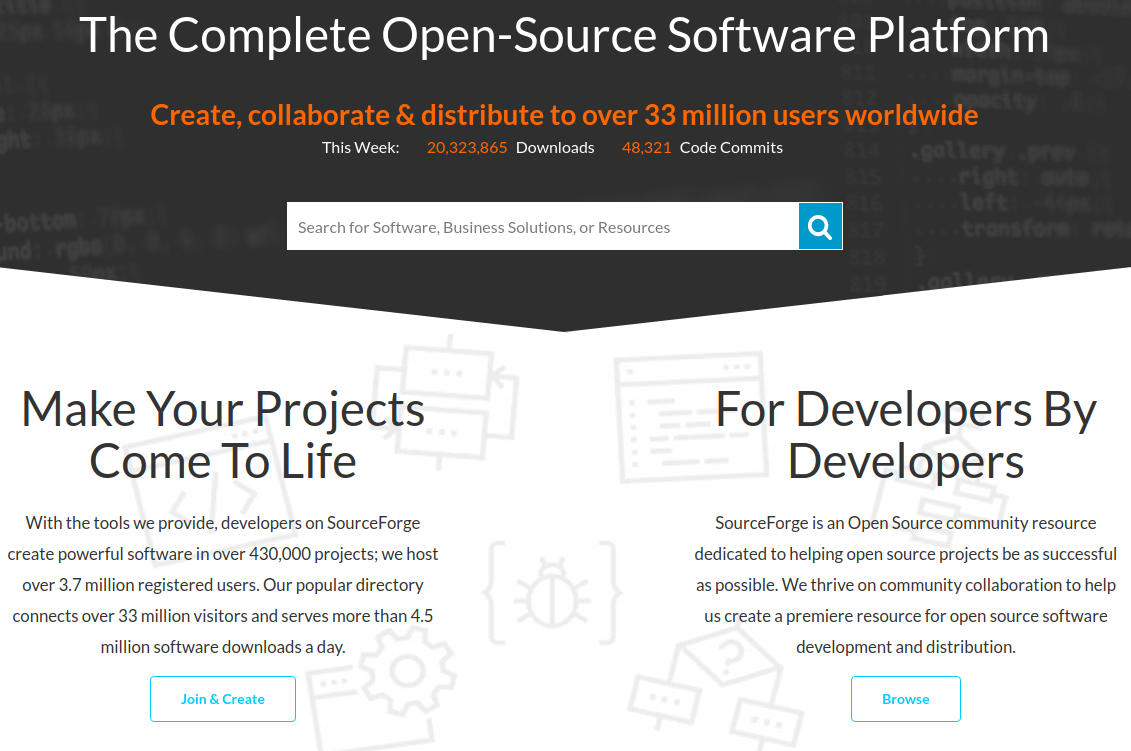Click the 'Make Your Projects Come To Life' heading
1131x751 pixels.
[x=223, y=435]
